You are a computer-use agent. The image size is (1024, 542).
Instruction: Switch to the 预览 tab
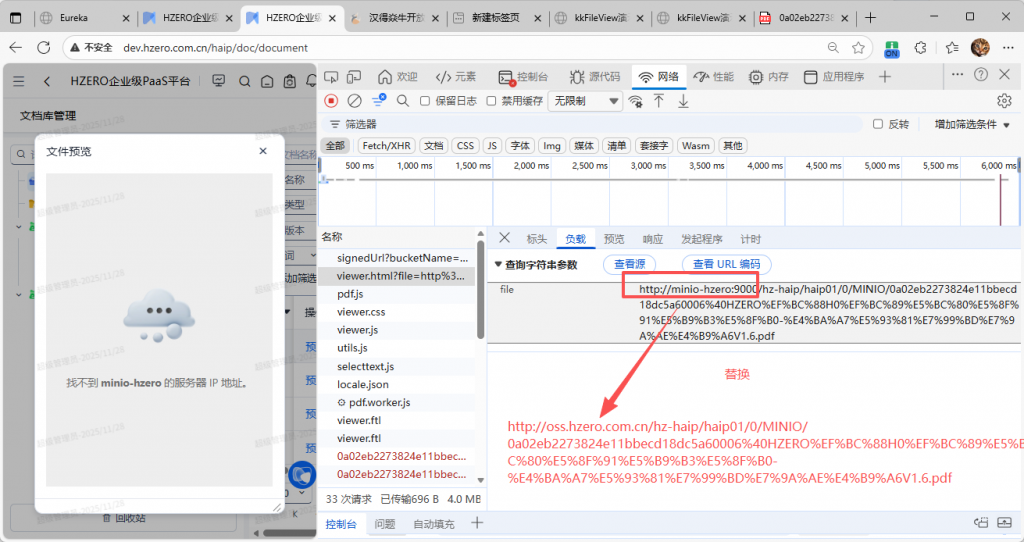(x=614, y=239)
